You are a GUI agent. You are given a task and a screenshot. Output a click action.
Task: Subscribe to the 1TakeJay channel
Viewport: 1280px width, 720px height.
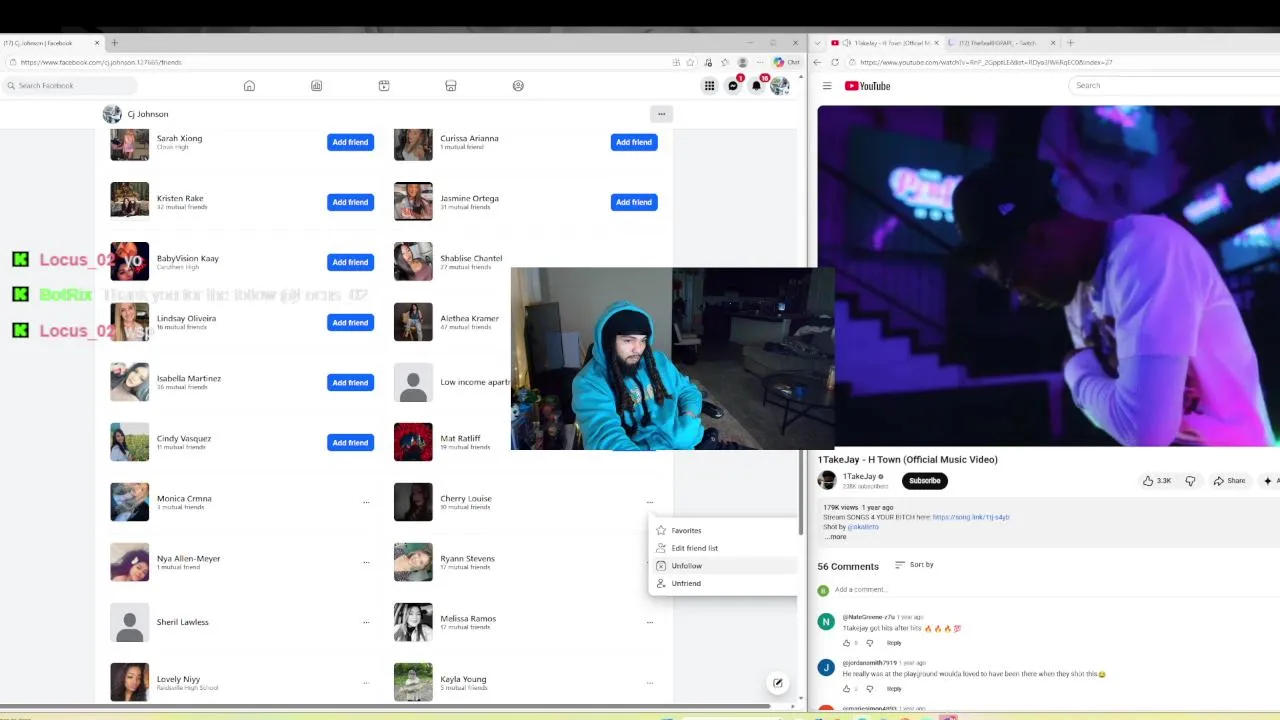(925, 481)
